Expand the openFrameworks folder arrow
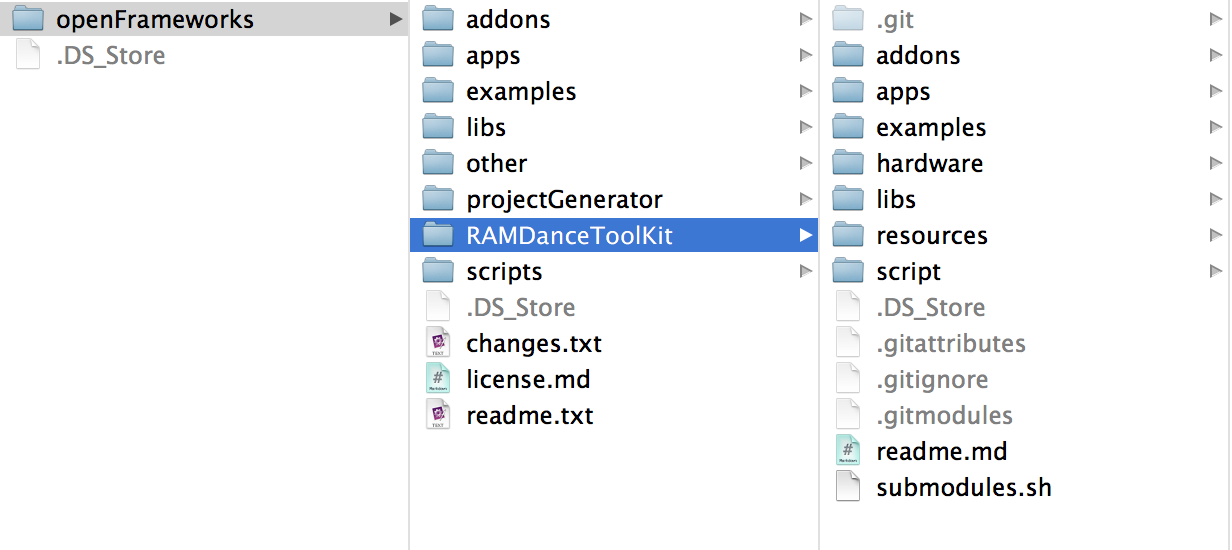The image size is (1232, 550). 396,19
